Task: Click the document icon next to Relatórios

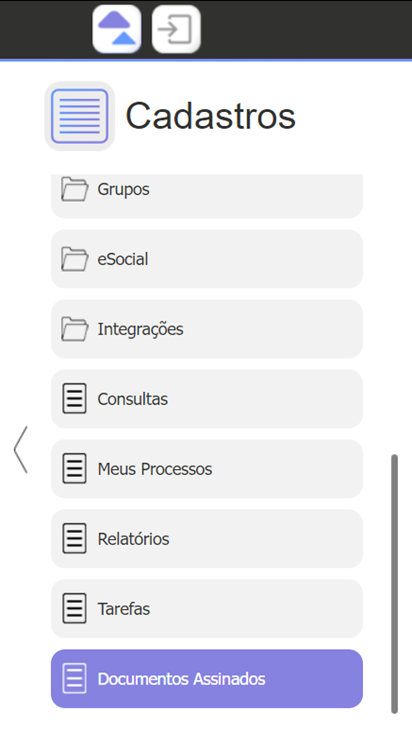Action: (74, 538)
